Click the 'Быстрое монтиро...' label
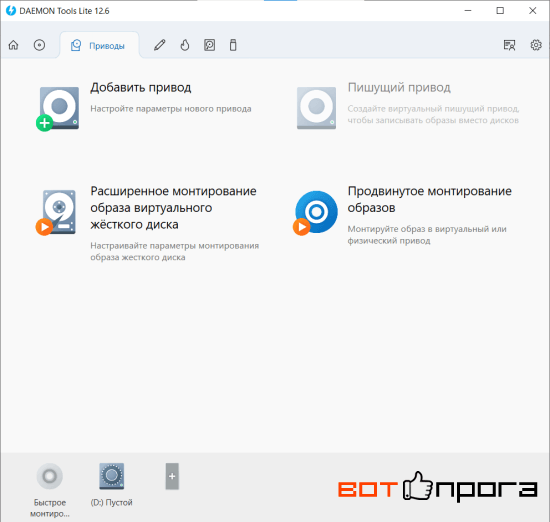This screenshot has height=522, width=550. click(49, 508)
